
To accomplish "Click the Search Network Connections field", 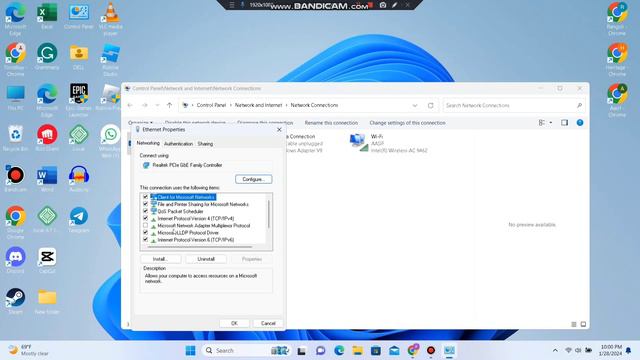I will click(514, 105).
